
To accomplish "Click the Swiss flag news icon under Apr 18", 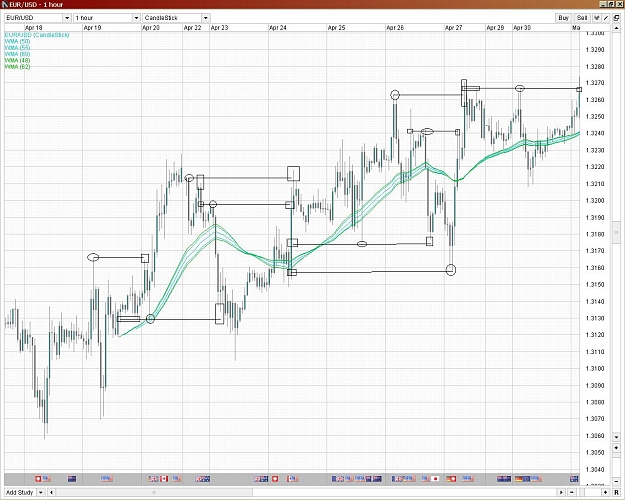I will (x=38, y=478).
